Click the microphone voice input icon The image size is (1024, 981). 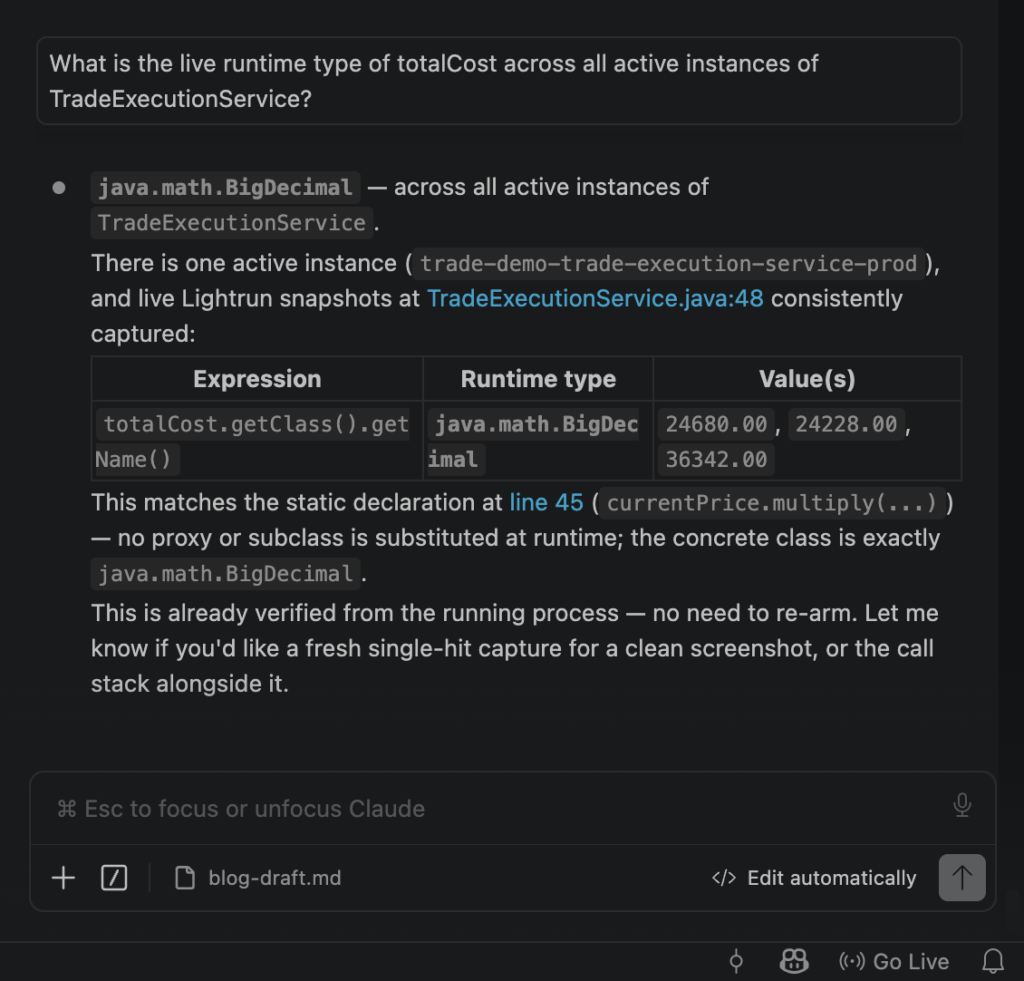coord(962,805)
